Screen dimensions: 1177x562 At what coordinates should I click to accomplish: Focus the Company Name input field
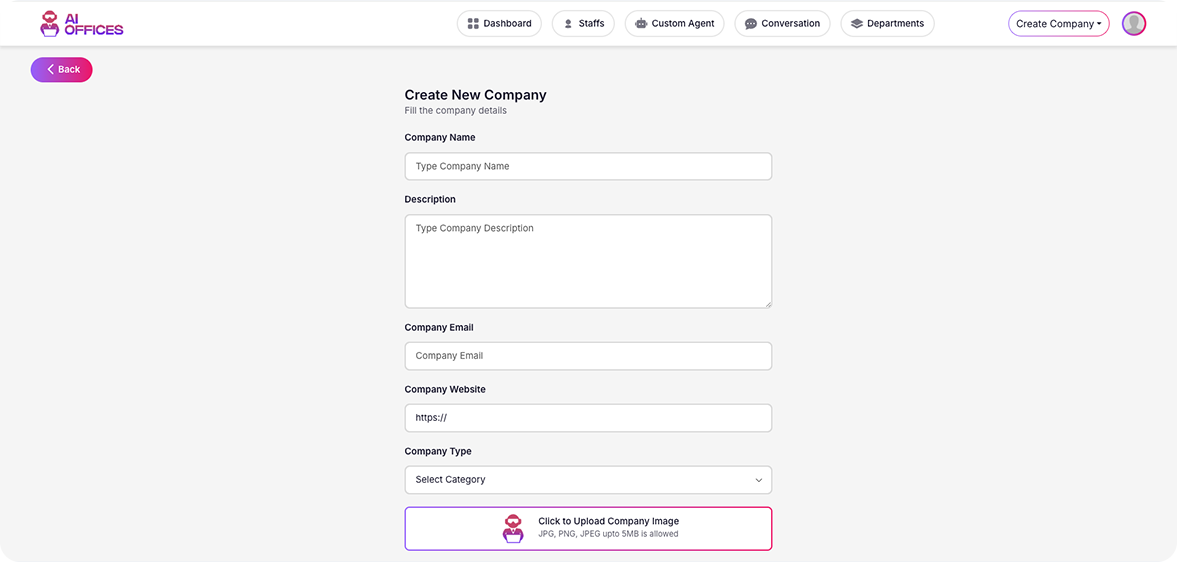(x=588, y=166)
